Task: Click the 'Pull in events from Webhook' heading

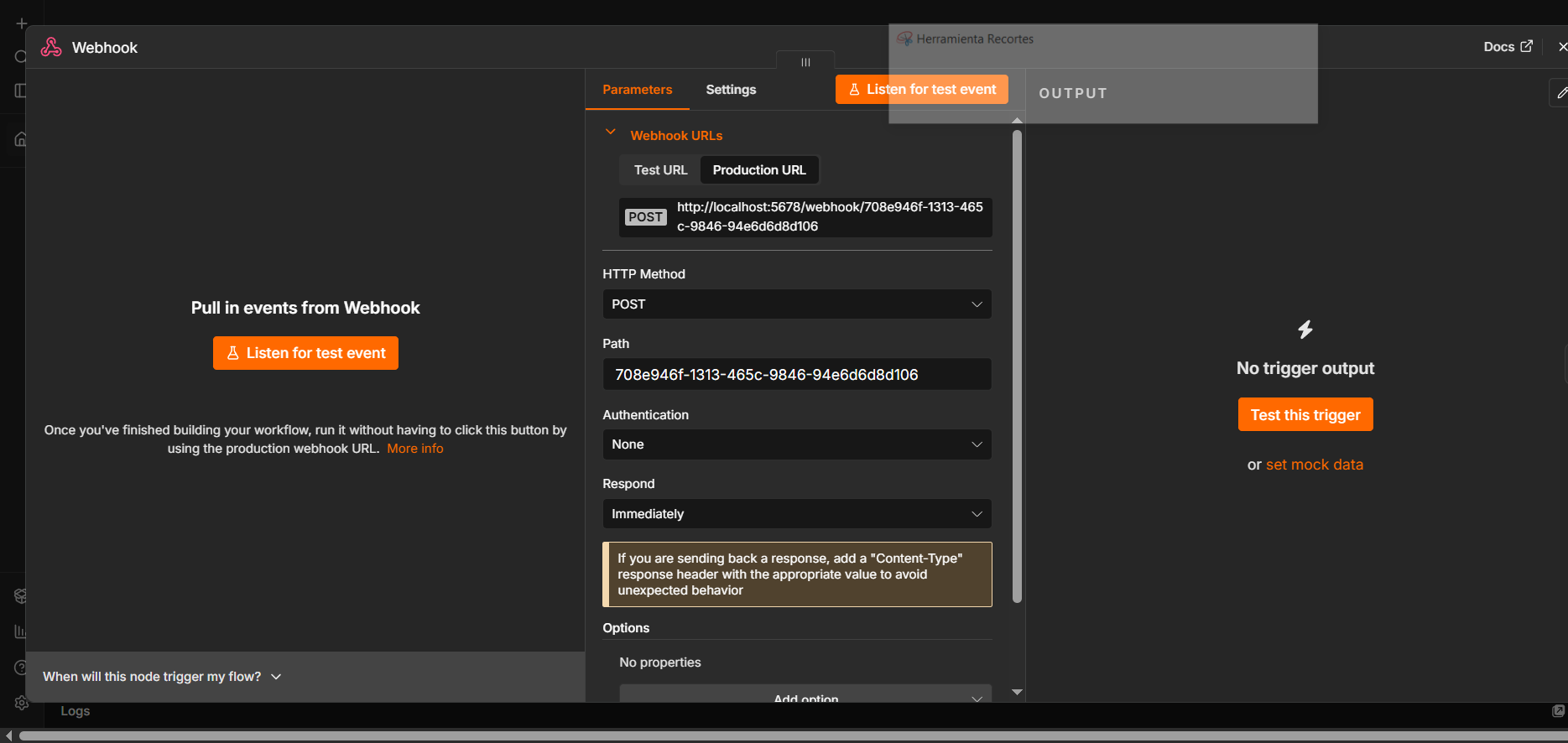Action: click(305, 308)
